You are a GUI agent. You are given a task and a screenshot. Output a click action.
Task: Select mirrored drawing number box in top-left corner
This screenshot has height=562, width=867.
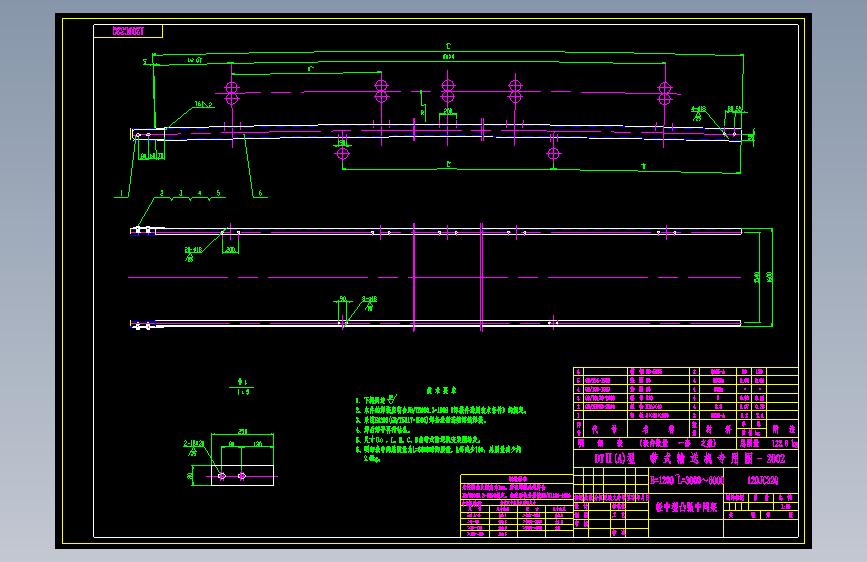point(128,31)
